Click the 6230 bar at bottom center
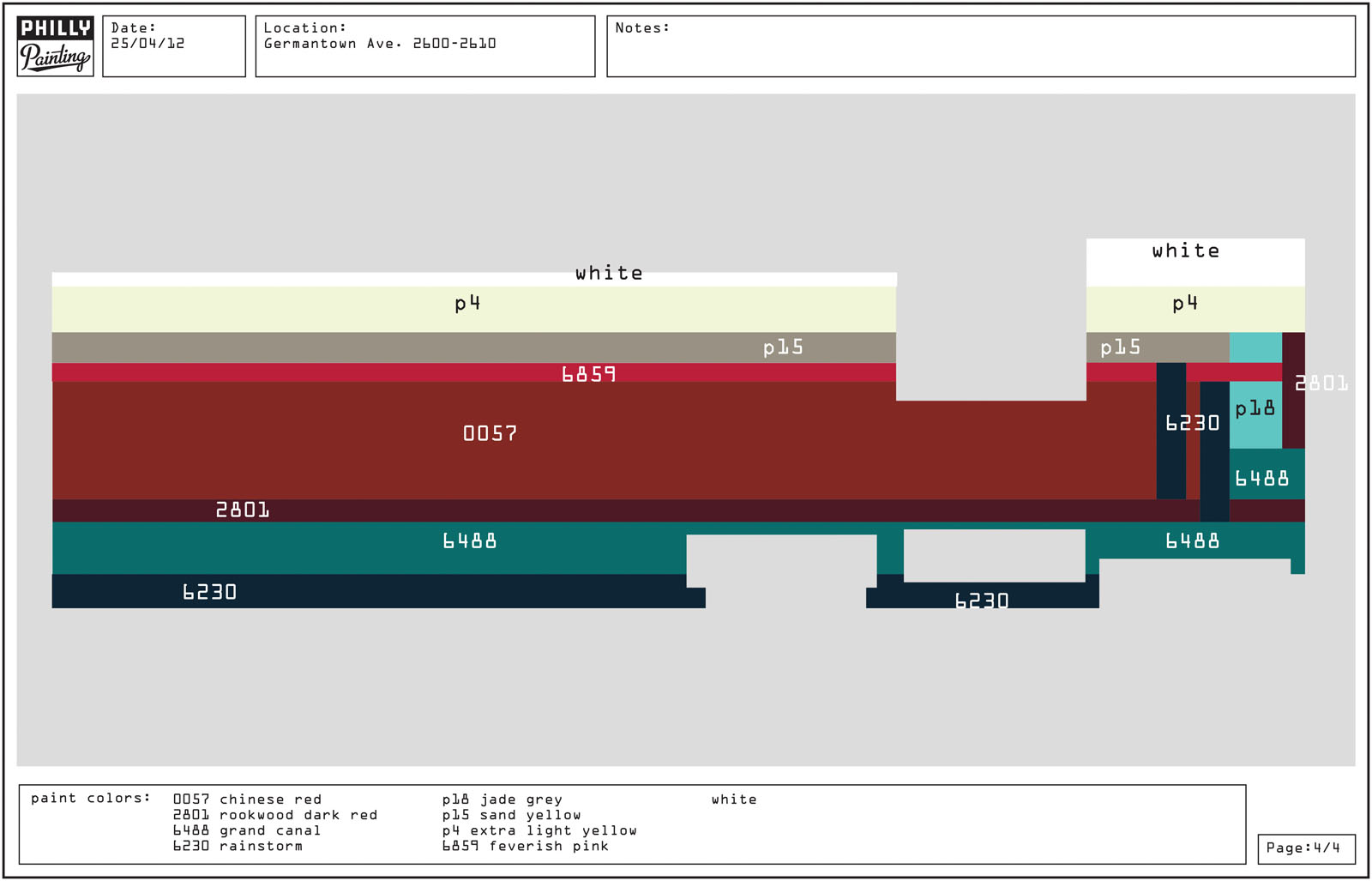The image size is (1372, 881). pyautogui.click(x=983, y=595)
